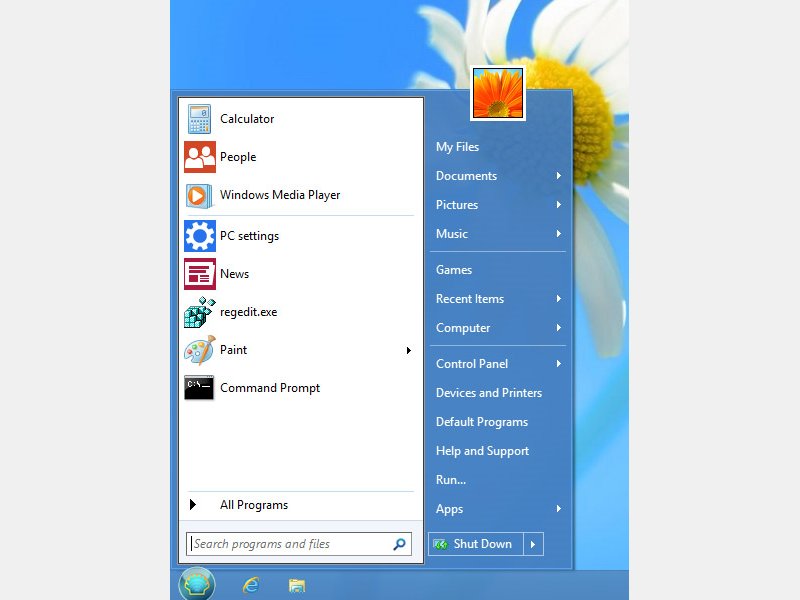The width and height of the screenshot is (800, 600).
Task: Expand the All Programs arrow
Action: (x=193, y=505)
